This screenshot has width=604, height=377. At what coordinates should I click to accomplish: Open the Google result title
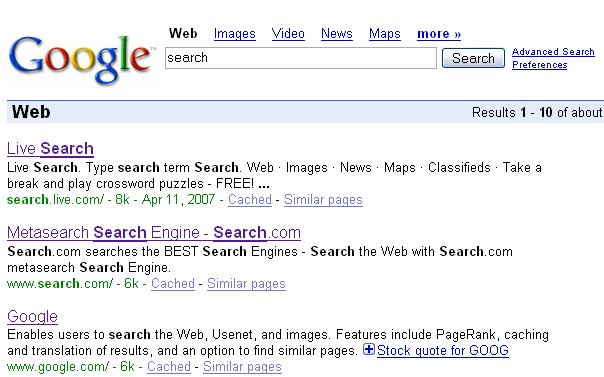(32, 317)
